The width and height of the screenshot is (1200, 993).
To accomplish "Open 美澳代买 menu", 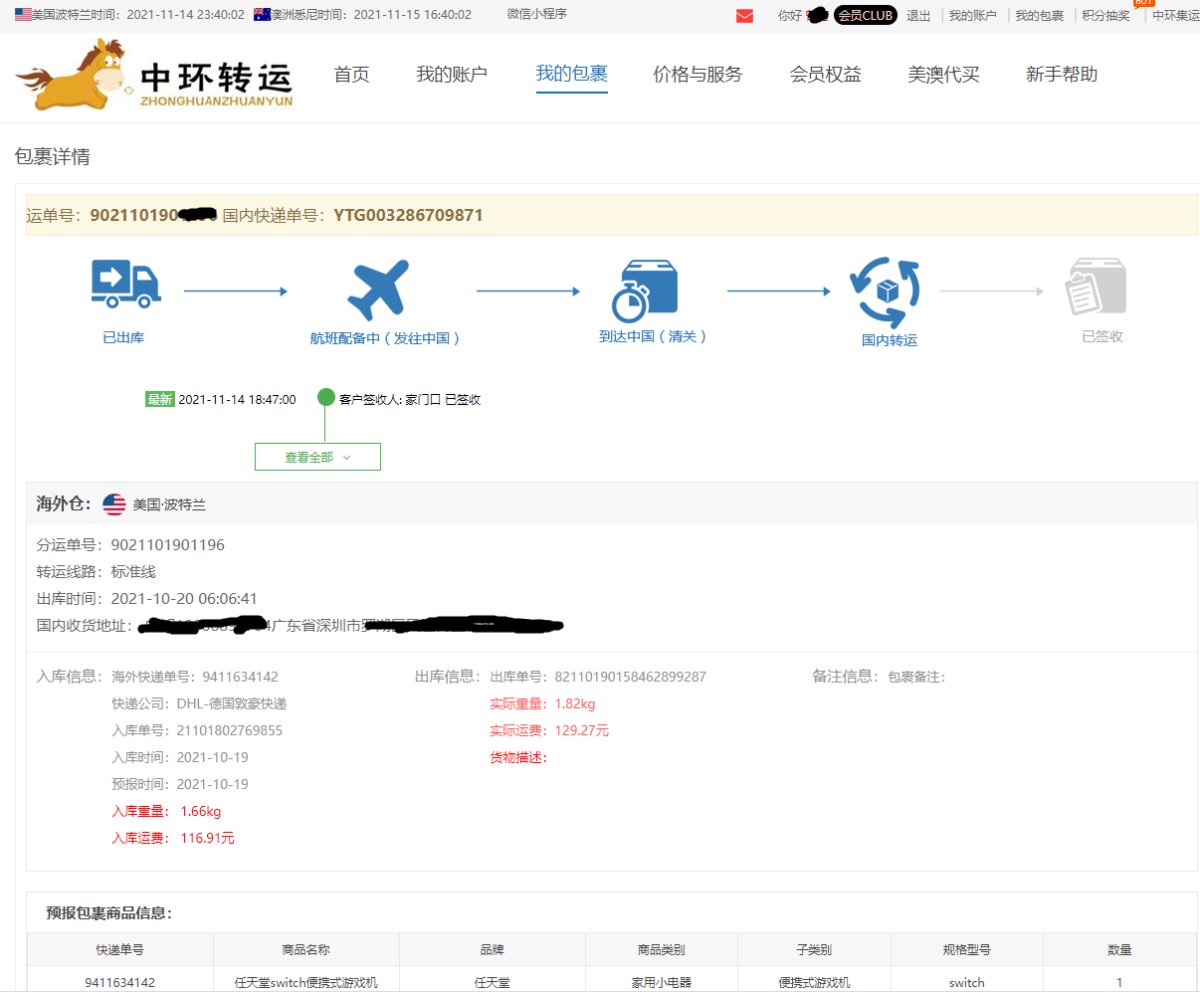I will [943, 74].
